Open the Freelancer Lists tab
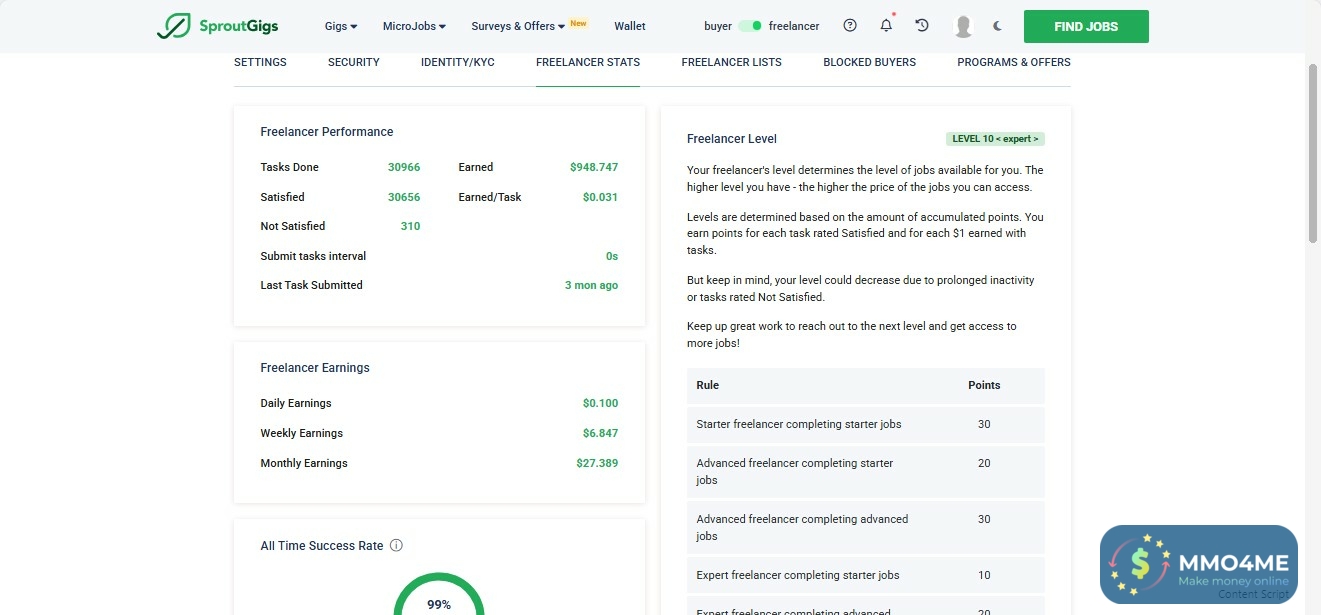This screenshot has width=1321, height=615. pyautogui.click(x=732, y=62)
